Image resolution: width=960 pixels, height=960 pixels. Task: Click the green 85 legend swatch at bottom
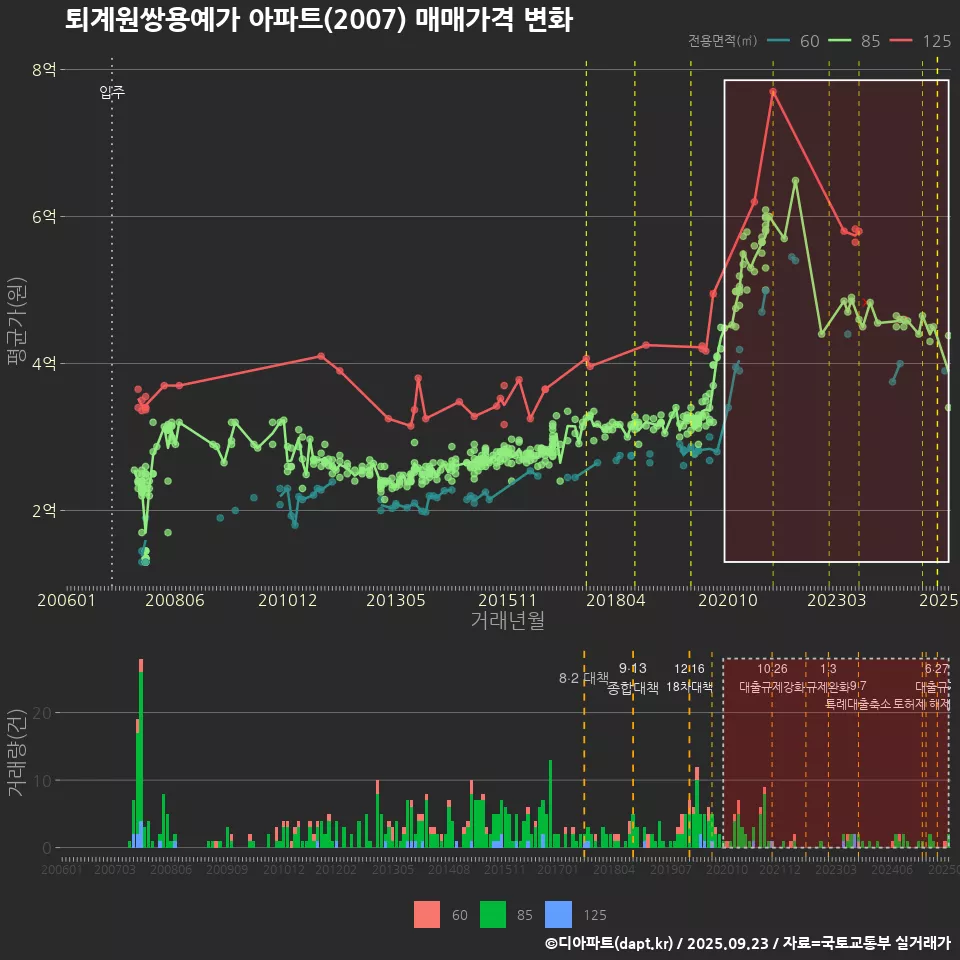coord(493,914)
